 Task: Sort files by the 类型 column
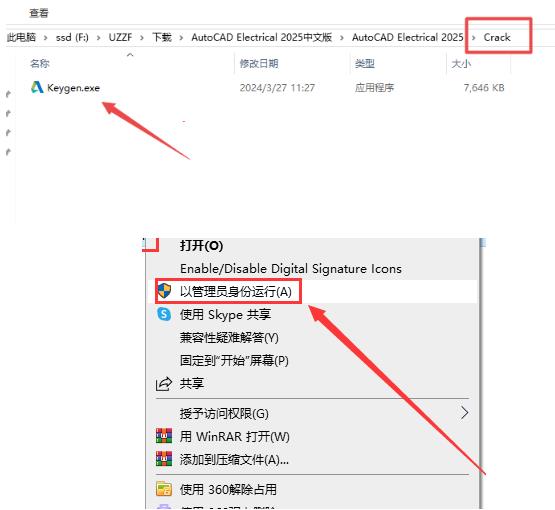(x=365, y=64)
